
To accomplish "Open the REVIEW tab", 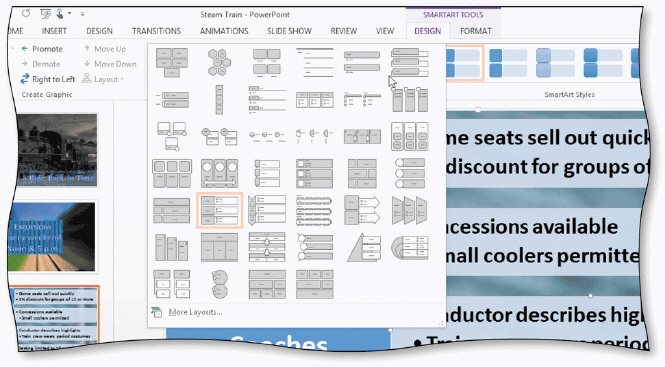I will tap(344, 31).
